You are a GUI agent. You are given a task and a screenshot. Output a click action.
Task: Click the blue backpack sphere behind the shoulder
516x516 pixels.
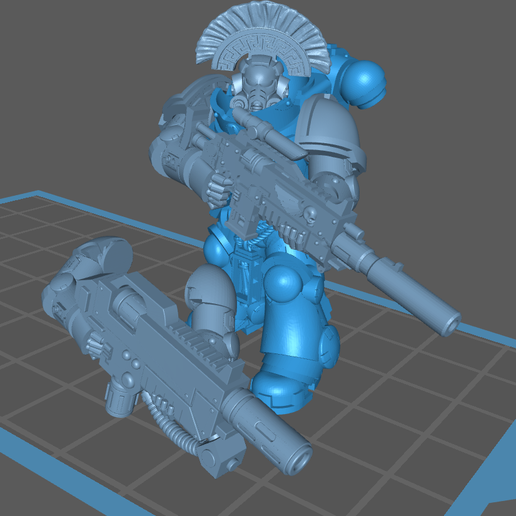pos(363,83)
